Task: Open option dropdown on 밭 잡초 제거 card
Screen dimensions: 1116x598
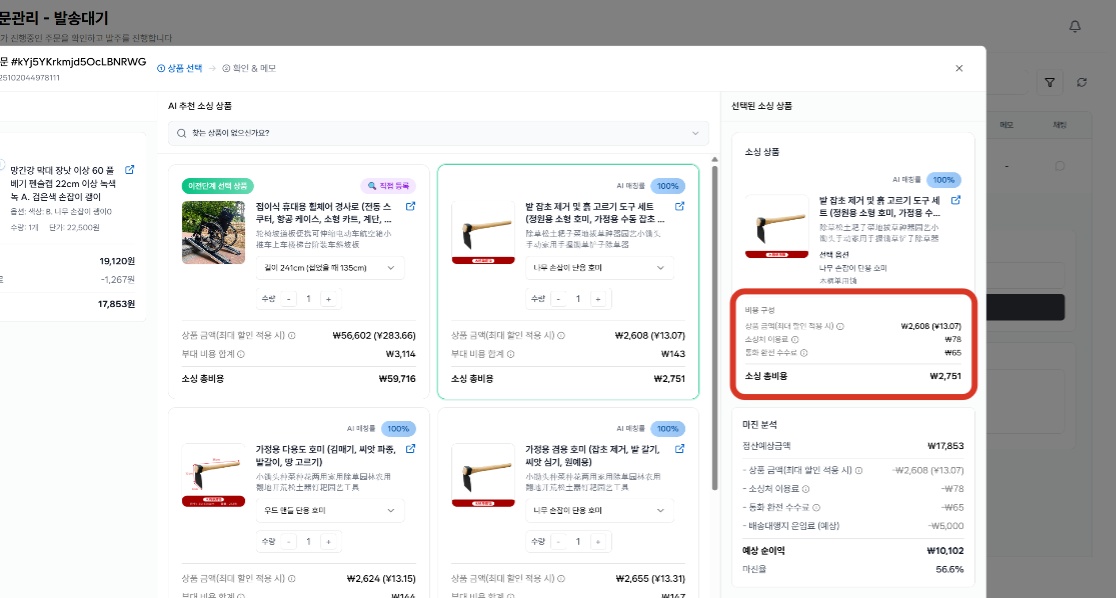Action: coord(599,268)
